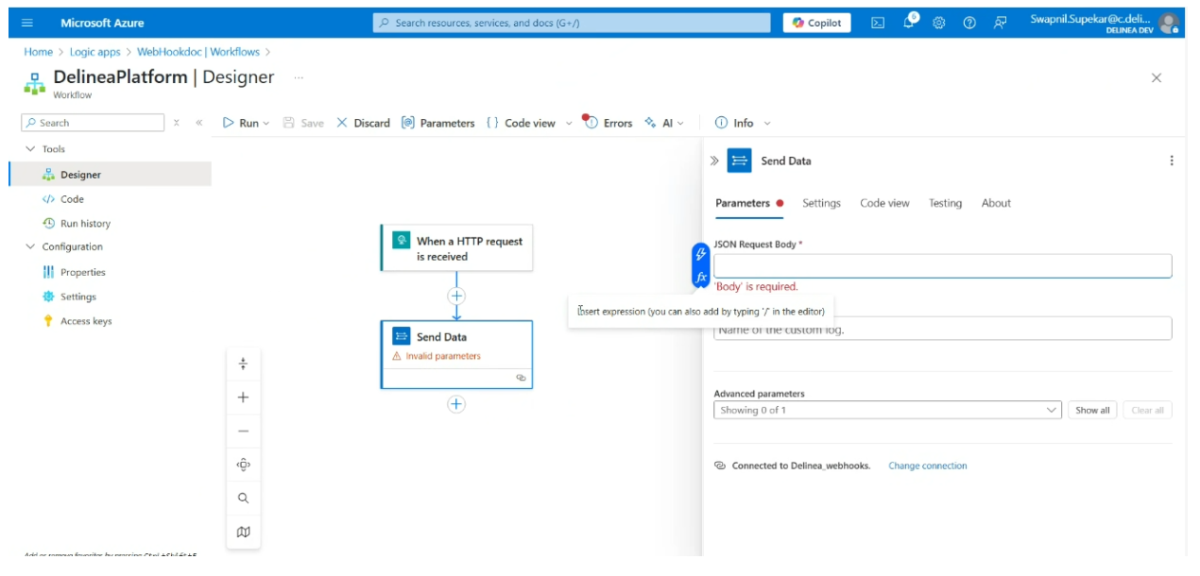Open the Run dropdown arrow
This screenshot has width=1200, height=576.
[x=266, y=123]
